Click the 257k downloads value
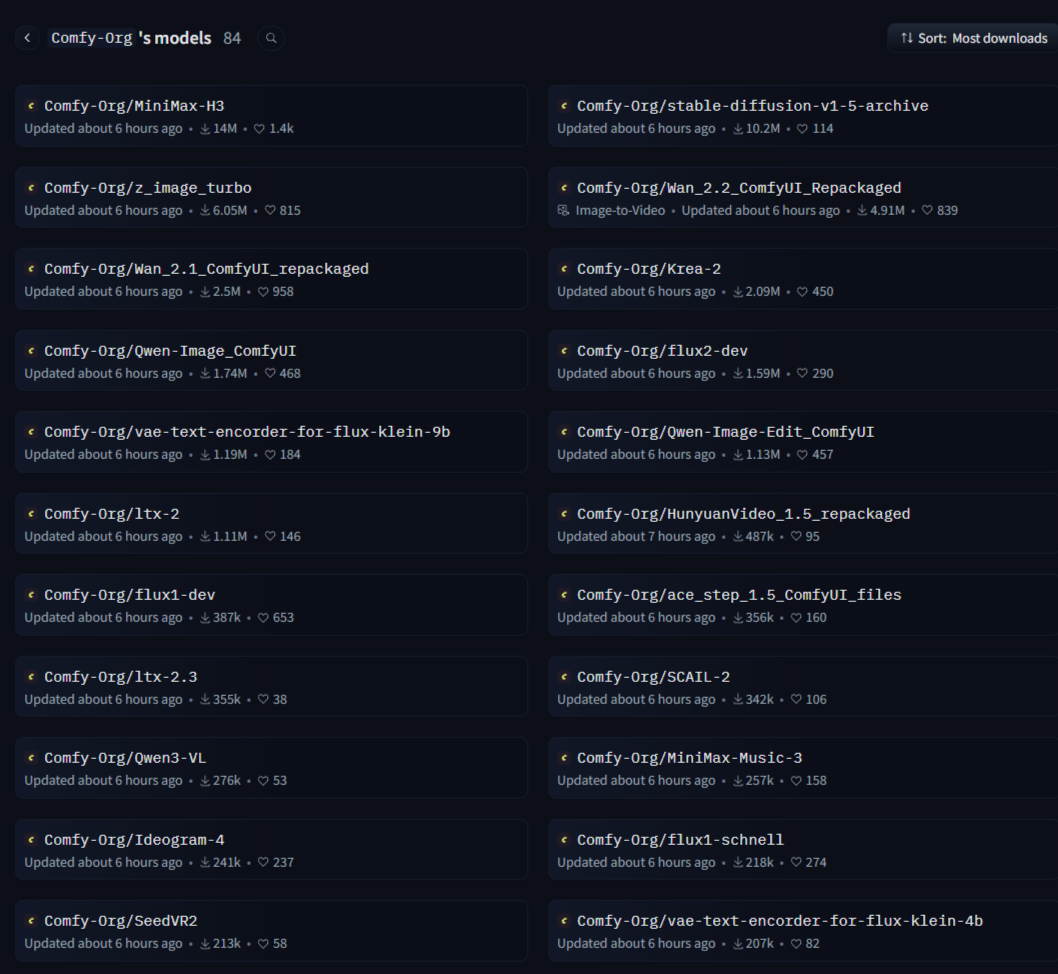Screen dimensions: 1058x974 pos(760,780)
